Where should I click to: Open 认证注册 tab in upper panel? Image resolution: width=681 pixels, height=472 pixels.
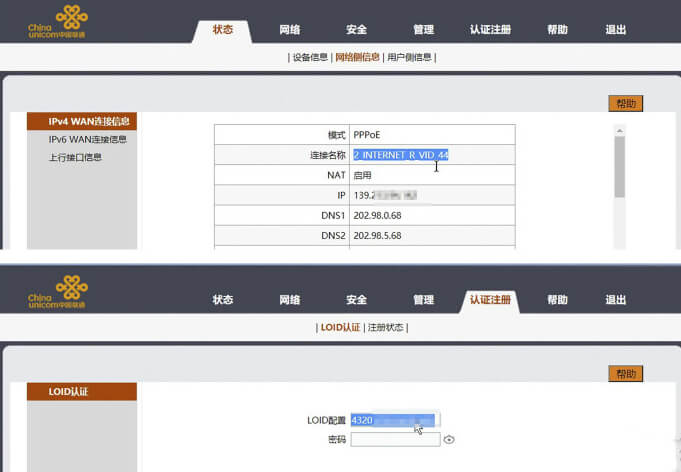(x=490, y=30)
